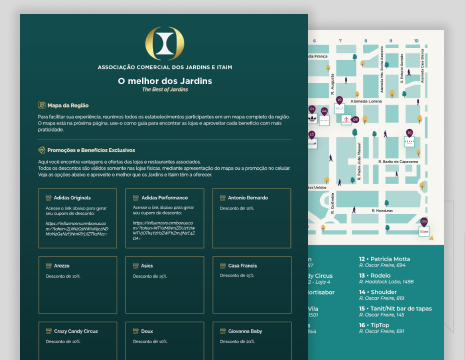Open the Adidas Originals coupon link
The width and height of the screenshot is (465, 360).
[77, 229]
